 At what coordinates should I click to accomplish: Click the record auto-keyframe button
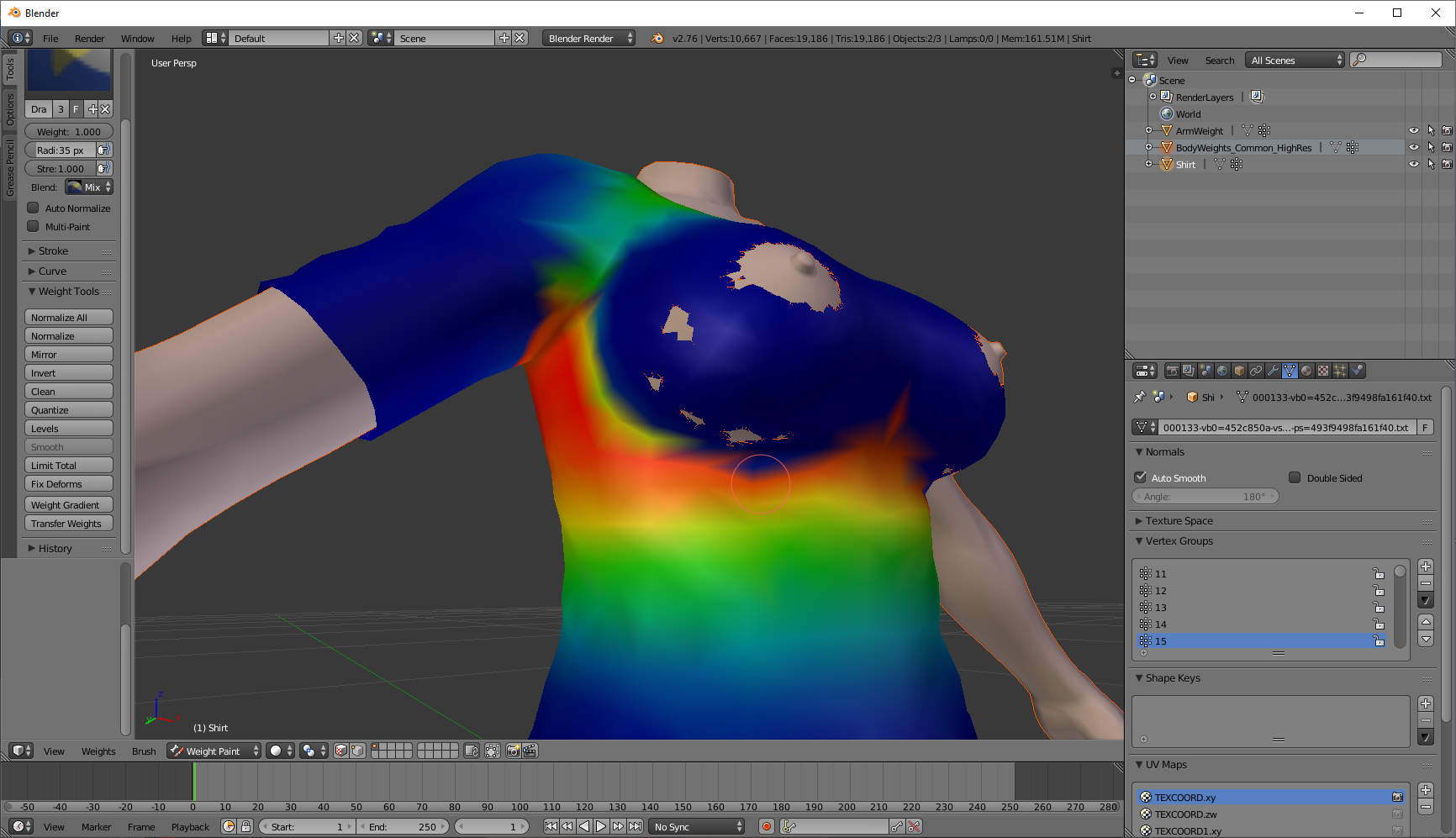767,826
